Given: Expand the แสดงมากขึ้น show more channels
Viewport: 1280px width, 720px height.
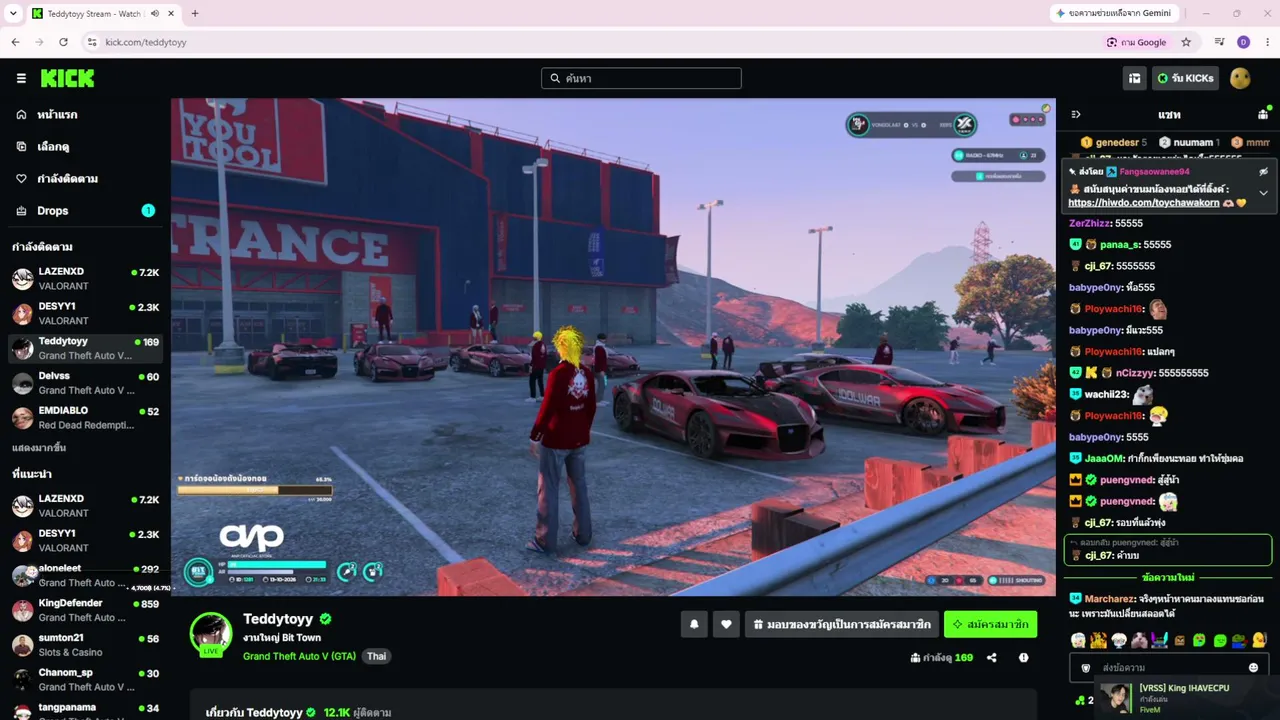Looking at the screenshot, I should pos(39,448).
